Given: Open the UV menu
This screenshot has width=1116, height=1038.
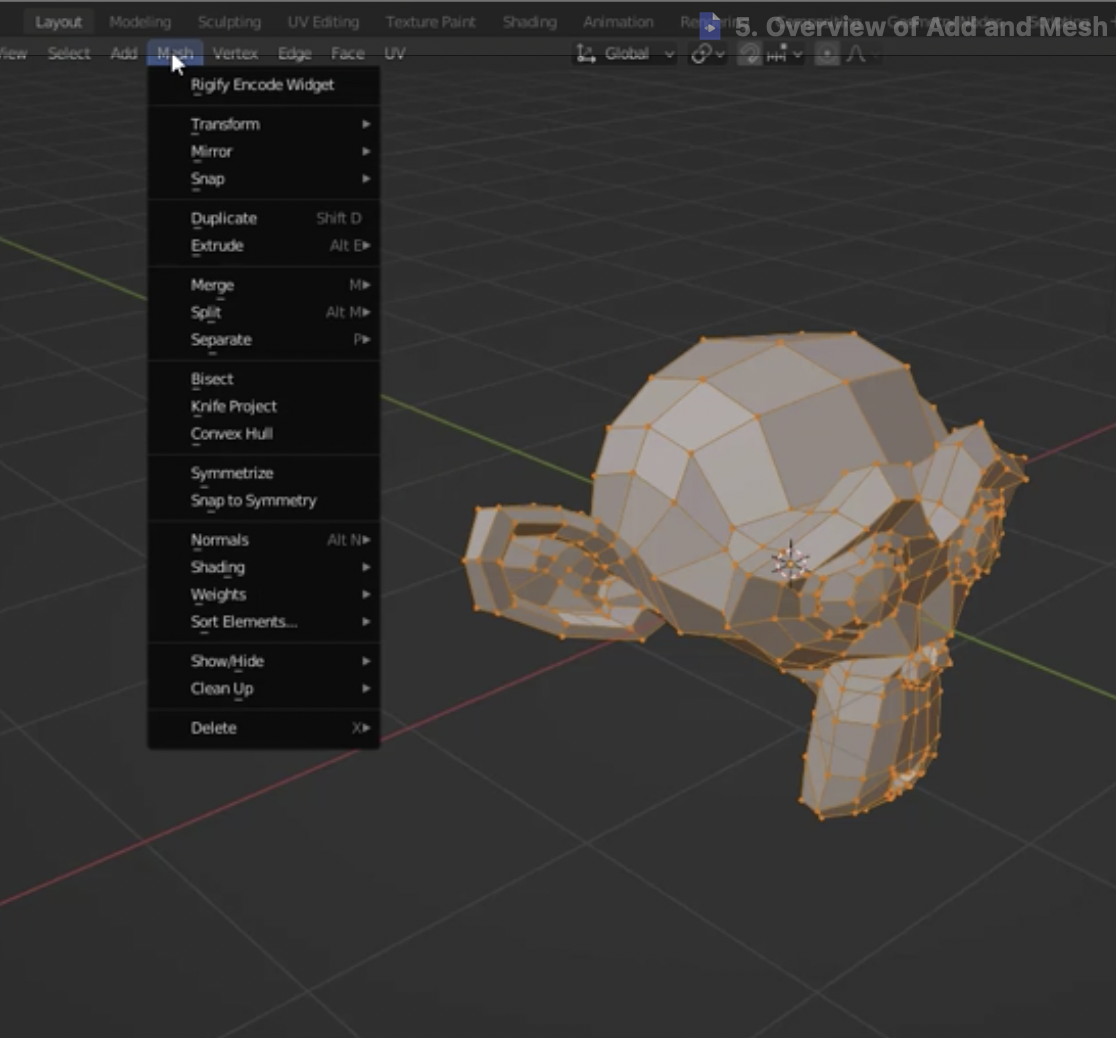Looking at the screenshot, I should (394, 53).
